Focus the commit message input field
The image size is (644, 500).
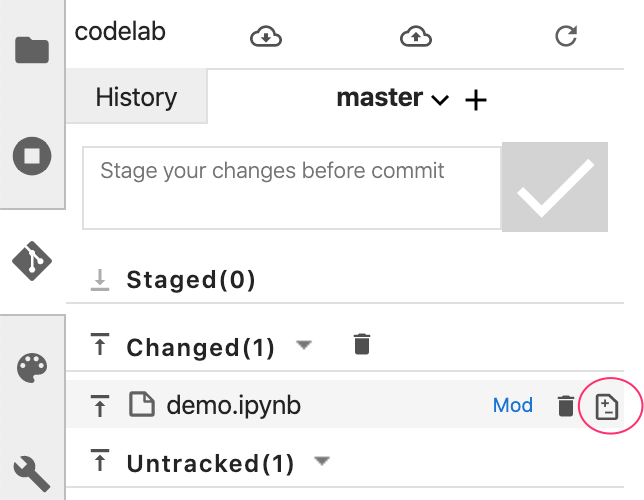pyautogui.click(x=290, y=188)
